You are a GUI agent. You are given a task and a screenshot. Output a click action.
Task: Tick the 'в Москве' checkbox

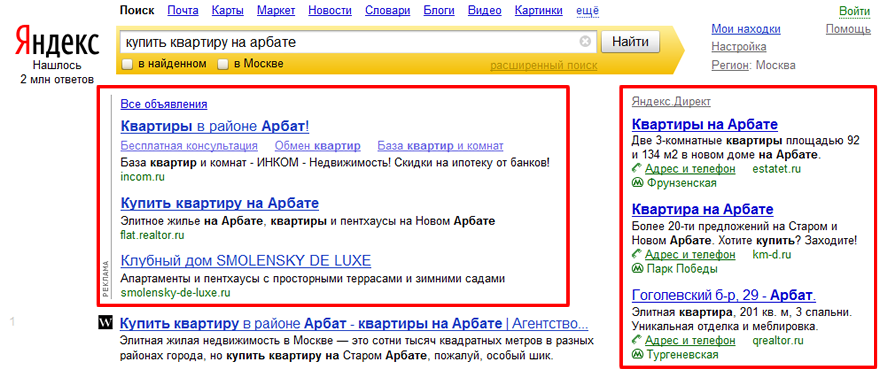coord(223,64)
